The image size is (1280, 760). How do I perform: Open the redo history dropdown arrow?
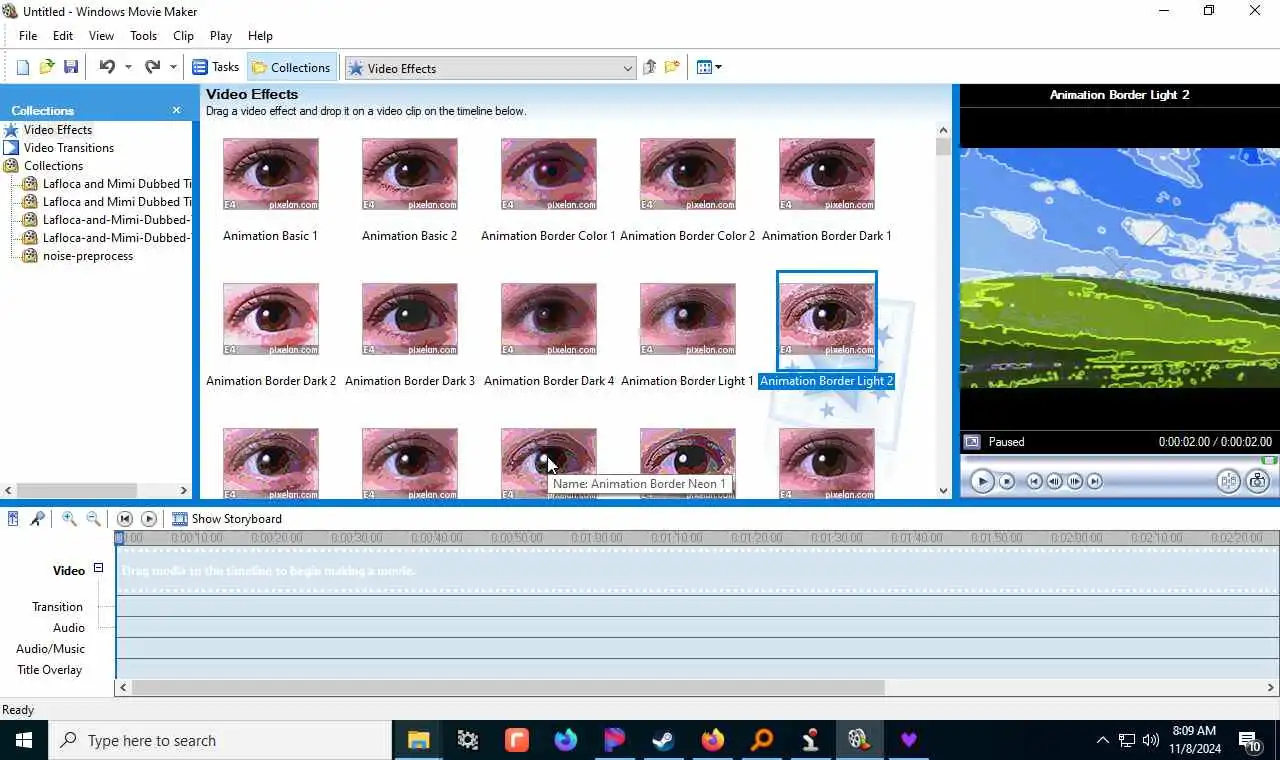(x=173, y=67)
